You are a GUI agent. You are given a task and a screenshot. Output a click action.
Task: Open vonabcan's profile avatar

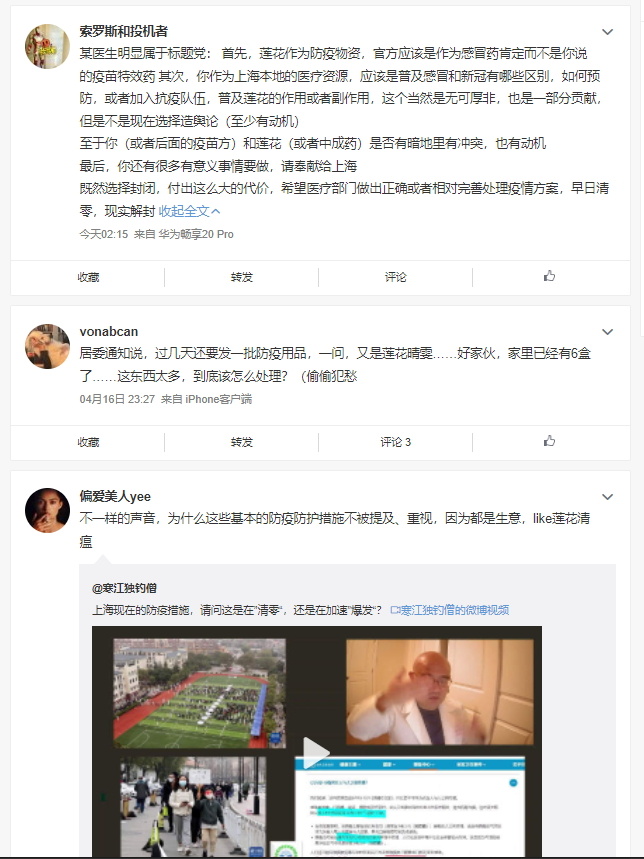pyautogui.click(x=48, y=346)
